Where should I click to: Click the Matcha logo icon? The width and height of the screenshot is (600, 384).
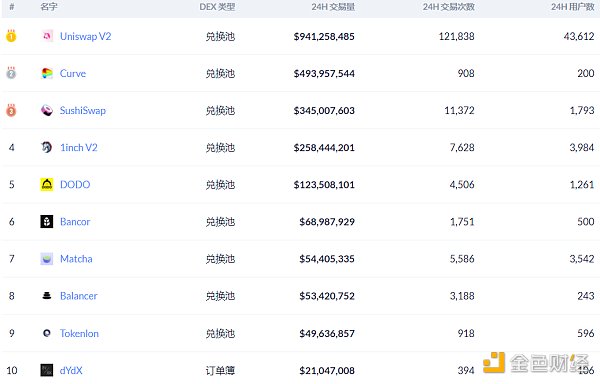(x=47, y=259)
